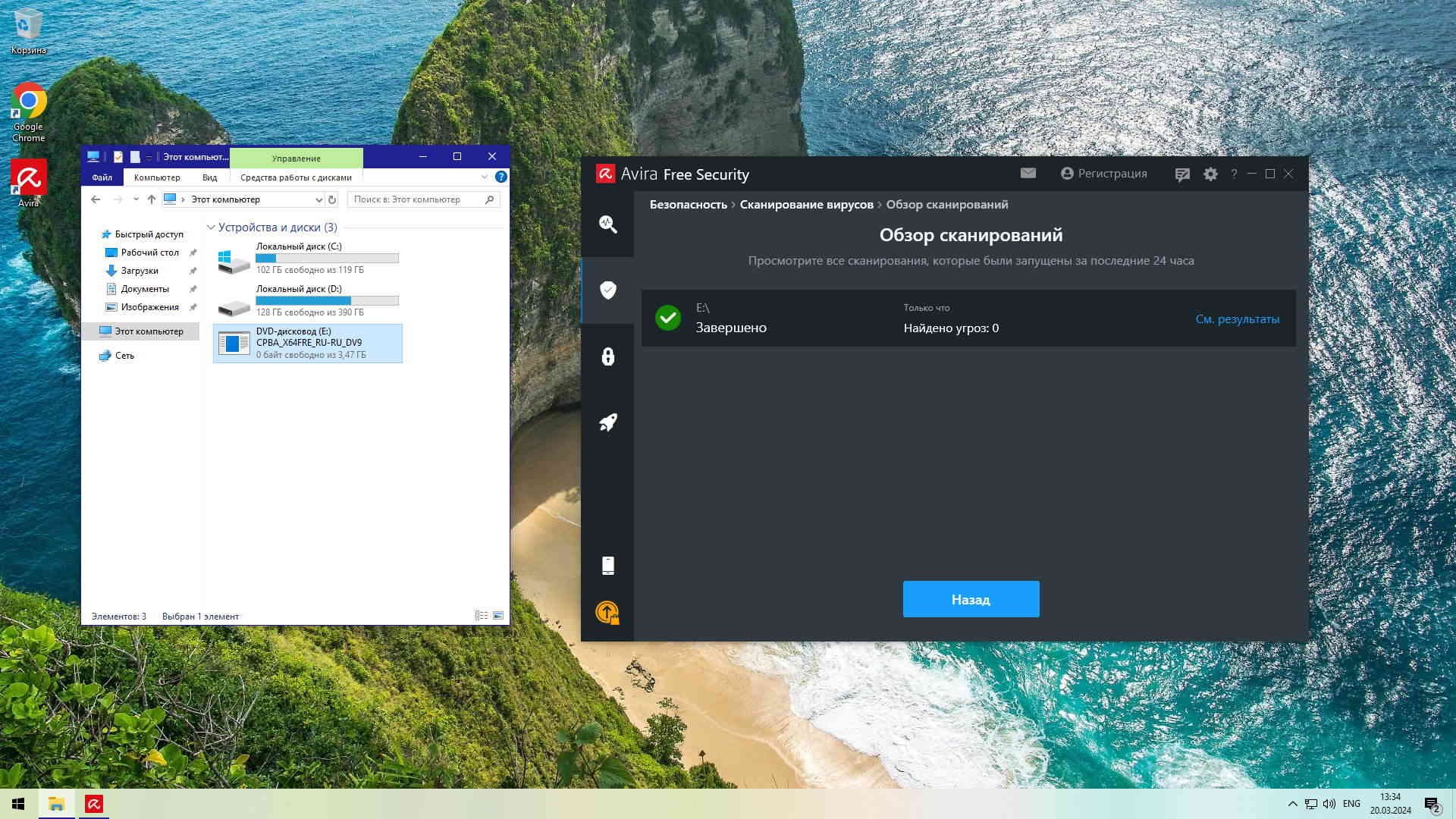Expand the Explorer ribbon chevron
Viewport: 1456px width, 819px height.
484,177
